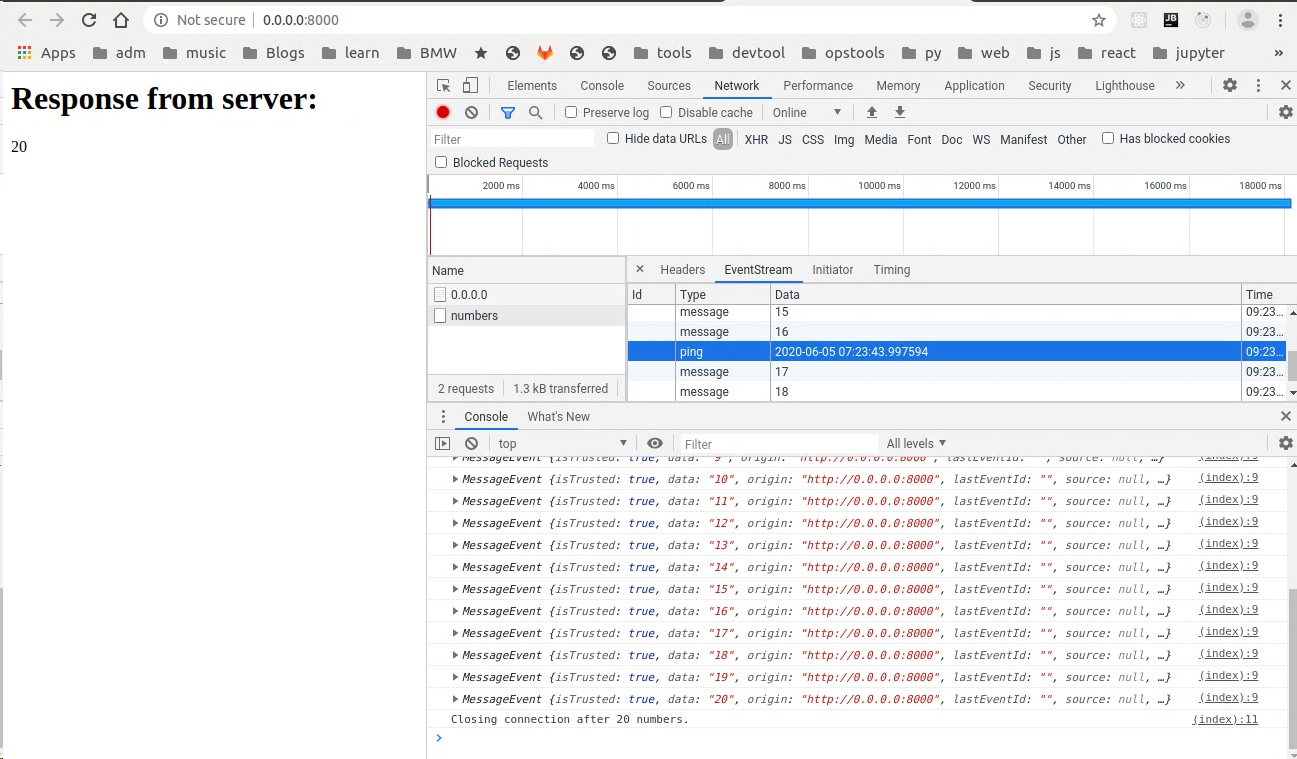Tick the Blocked Requests checkbox
Image resolution: width=1297 pixels, height=759 pixels.
[x=441, y=162]
